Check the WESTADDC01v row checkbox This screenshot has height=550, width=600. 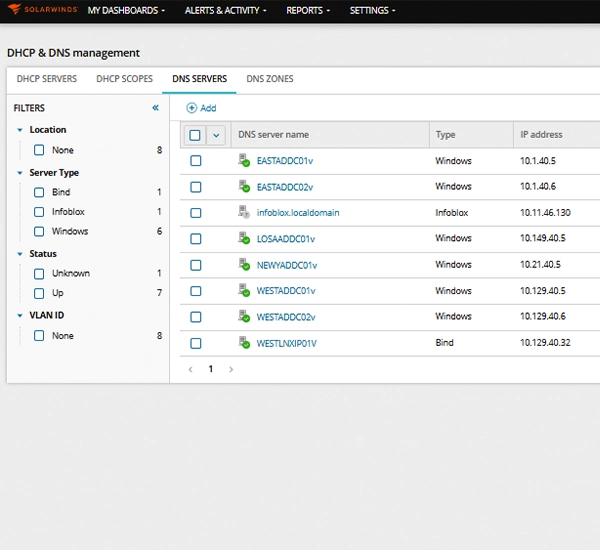coord(196,291)
